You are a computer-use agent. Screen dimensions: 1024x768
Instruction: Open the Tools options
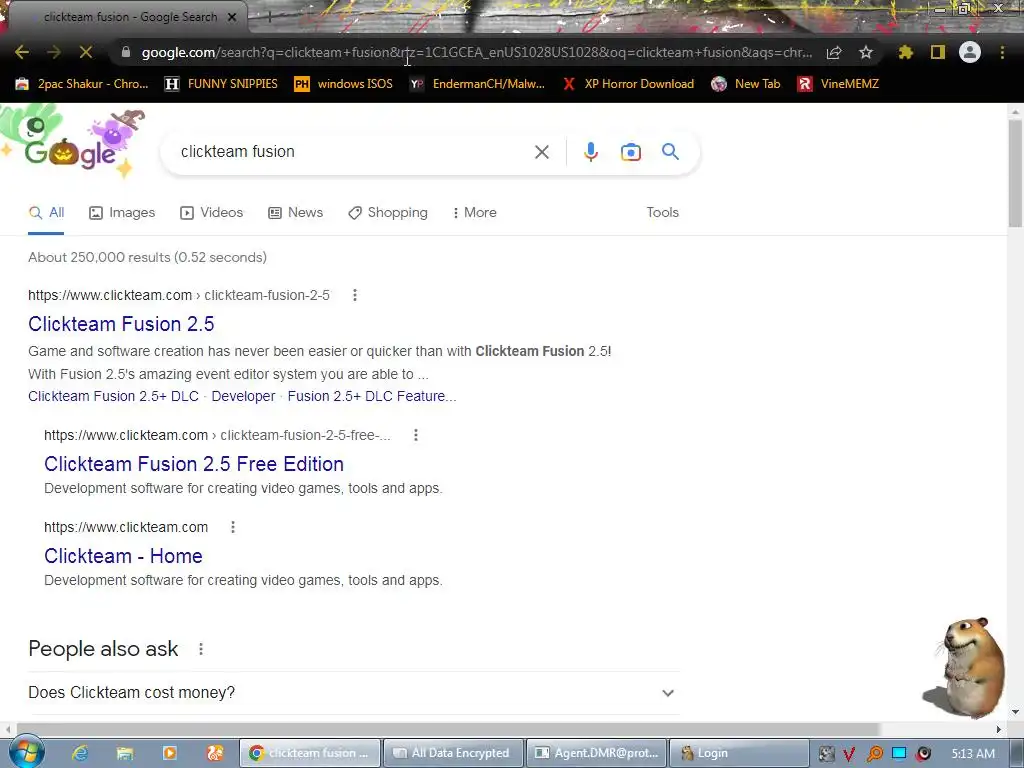(x=662, y=212)
